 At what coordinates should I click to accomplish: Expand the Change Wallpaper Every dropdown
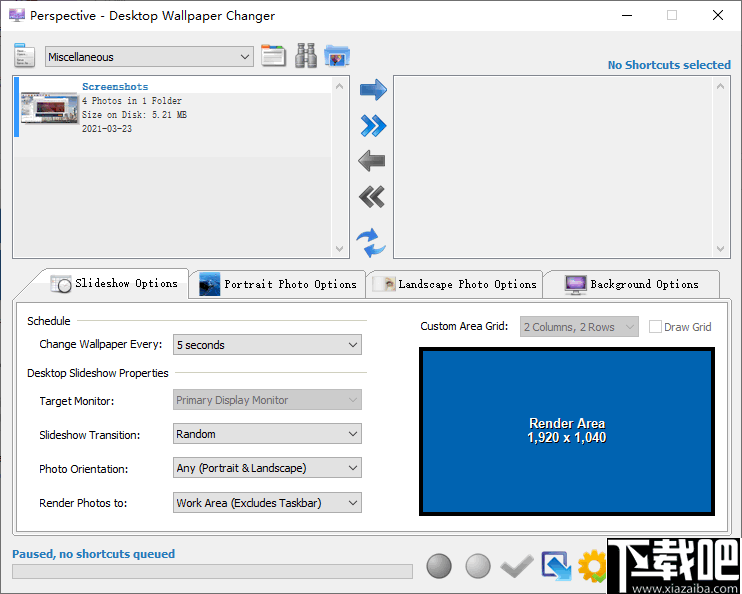click(267, 345)
